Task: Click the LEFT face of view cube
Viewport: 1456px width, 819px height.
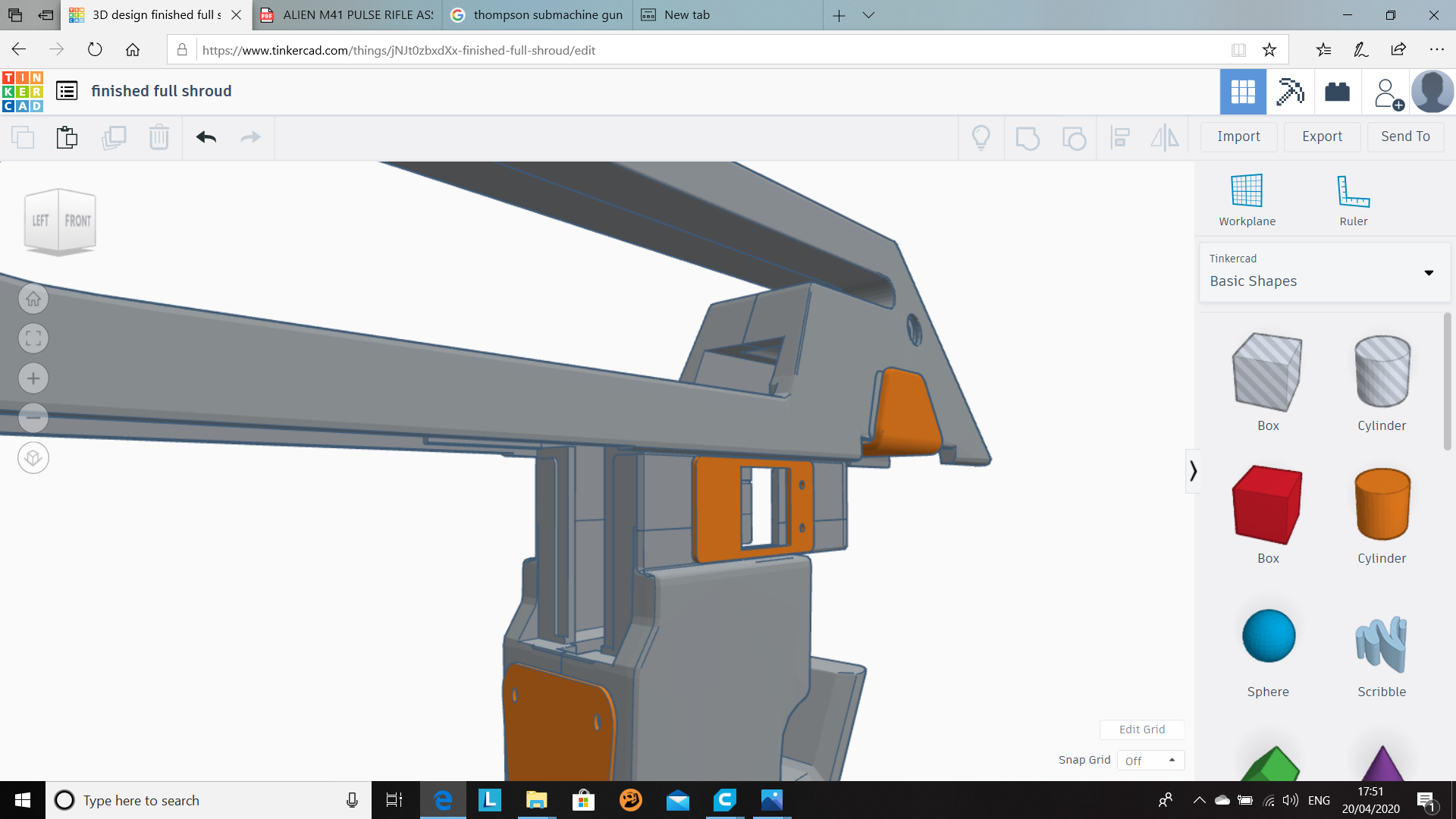Action: (41, 221)
